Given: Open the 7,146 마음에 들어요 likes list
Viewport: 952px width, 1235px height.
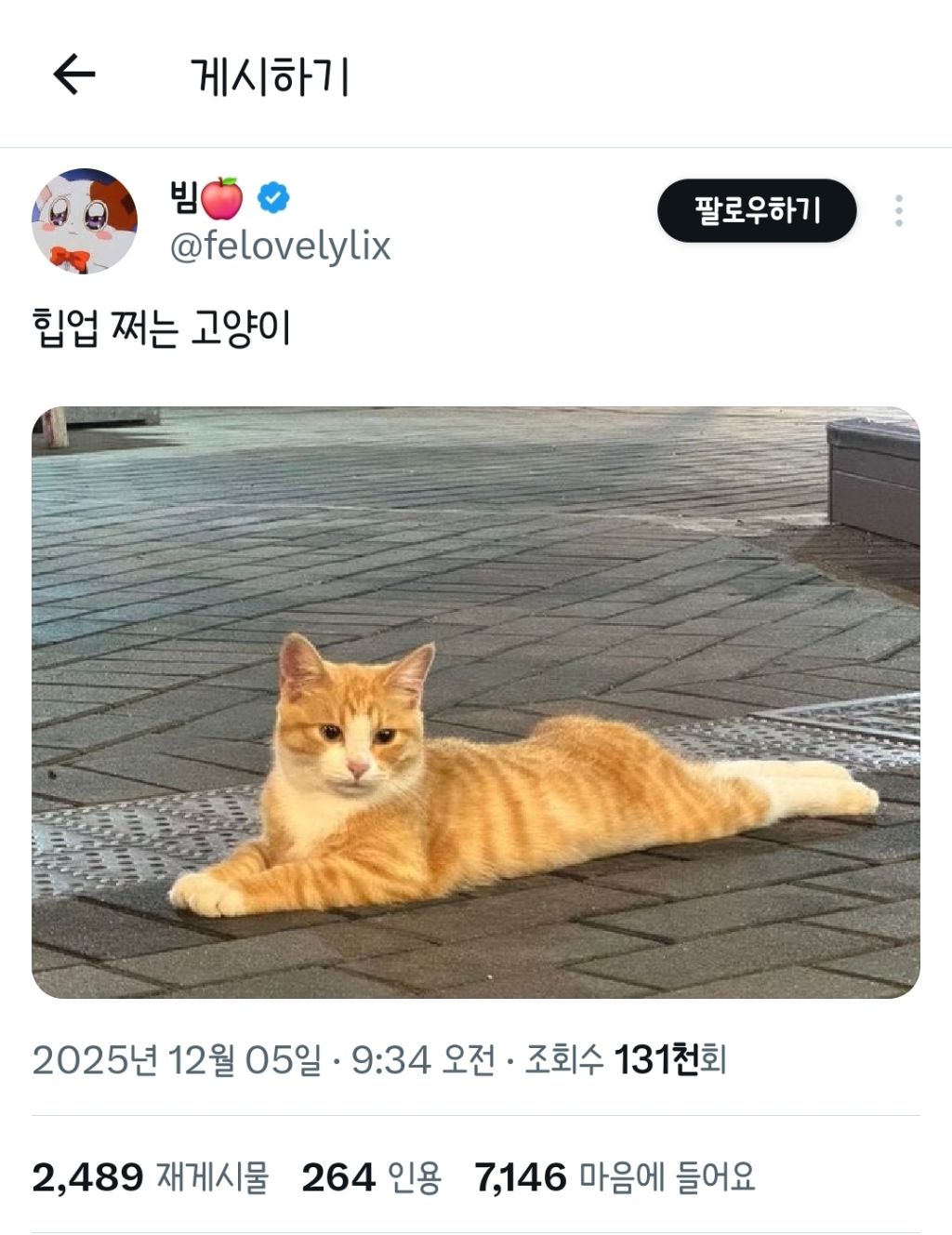Looking at the screenshot, I should tap(615, 1177).
